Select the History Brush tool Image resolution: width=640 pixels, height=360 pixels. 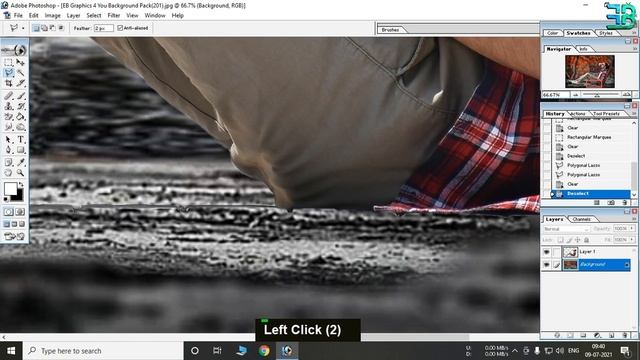(x=20, y=106)
